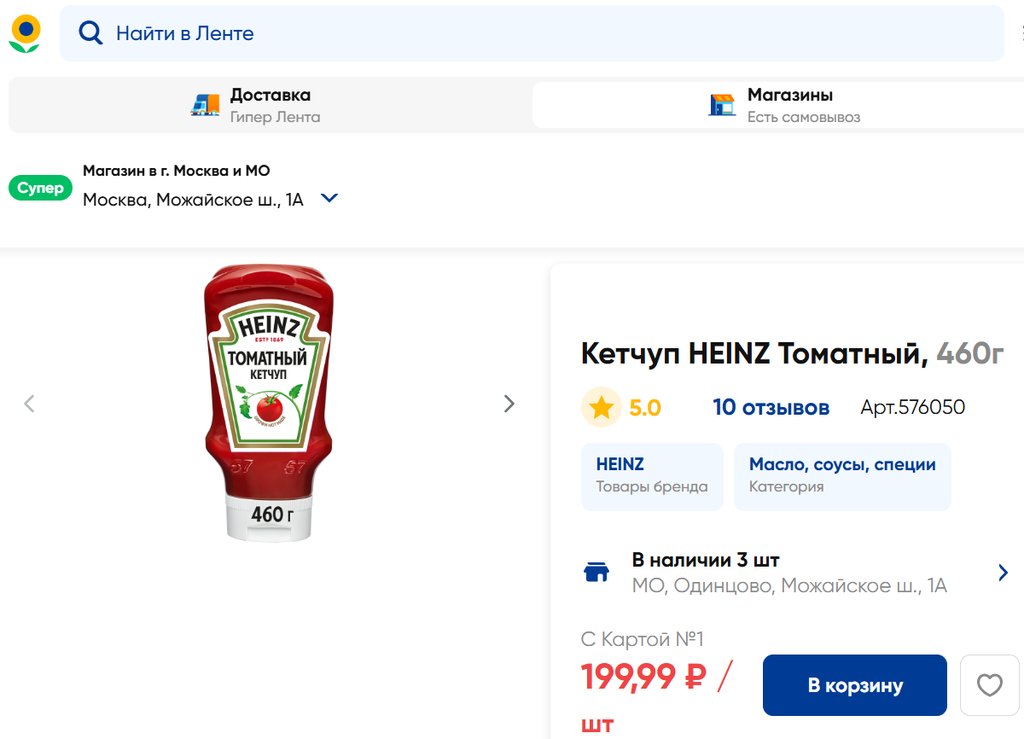Open the 10 отзывов reviews link
Image resolution: width=1024 pixels, height=739 pixels.
(771, 407)
